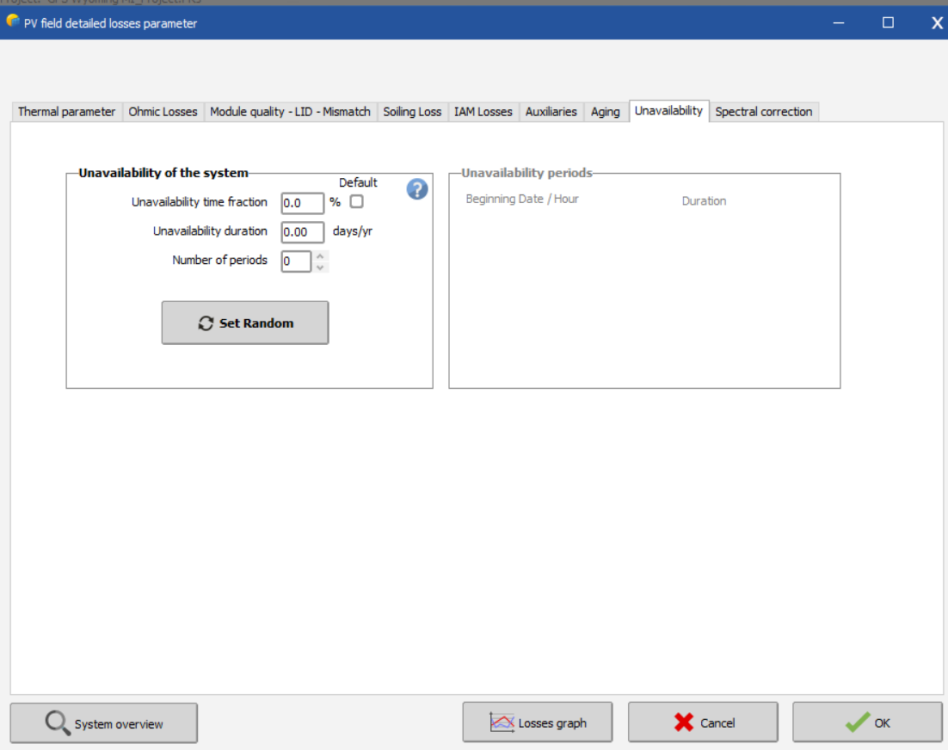948x750 pixels.
Task: Toggle the Default checkbox for unavailability fraction
Action: [x=357, y=202]
